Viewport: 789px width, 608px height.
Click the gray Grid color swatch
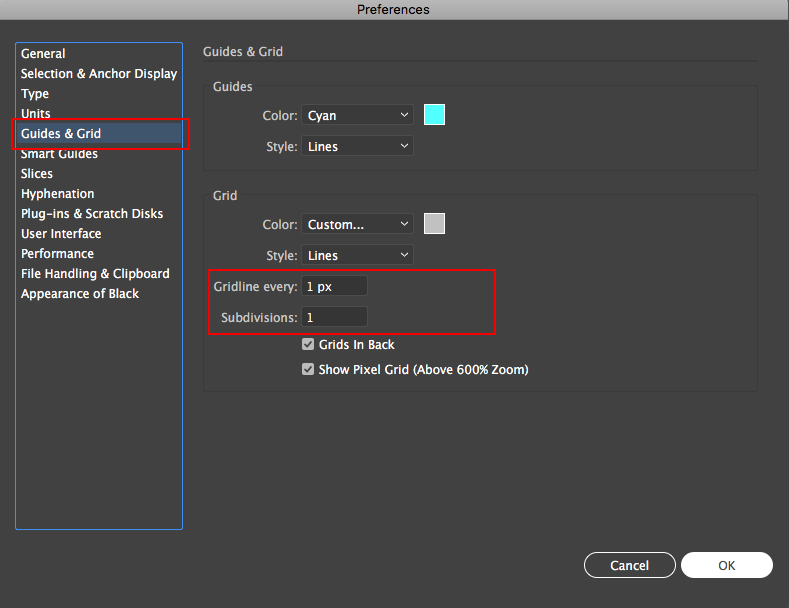pos(434,223)
